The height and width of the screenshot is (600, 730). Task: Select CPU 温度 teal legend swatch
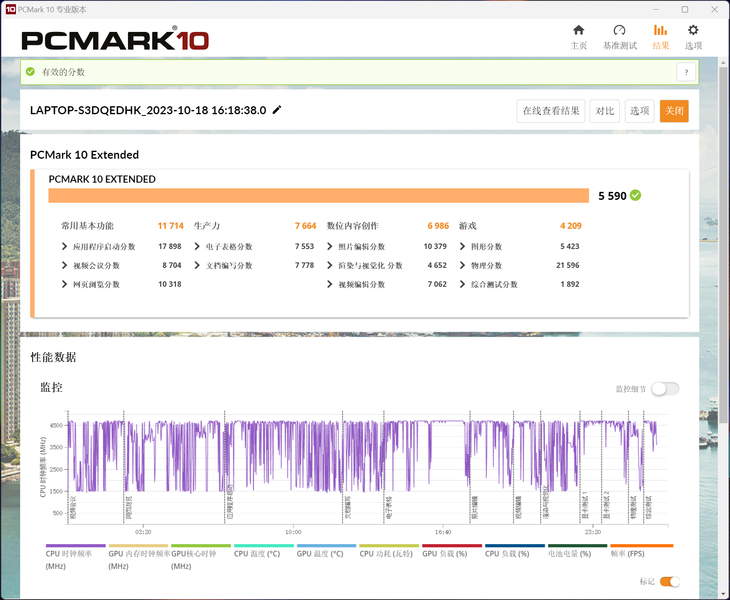click(x=264, y=546)
